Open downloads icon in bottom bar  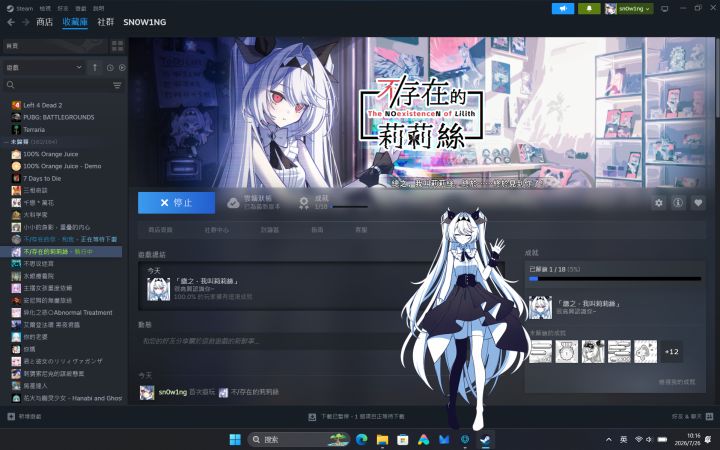coord(312,416)
